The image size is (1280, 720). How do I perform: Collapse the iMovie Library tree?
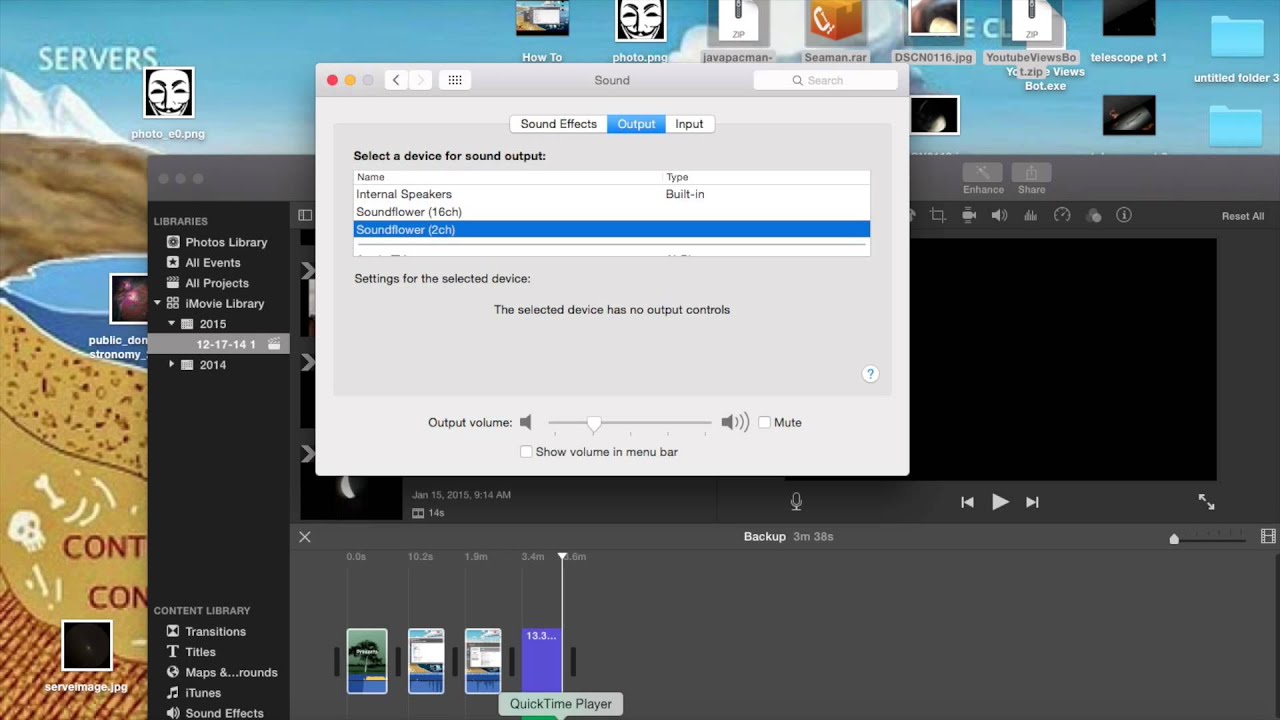(x=157, y=303)
